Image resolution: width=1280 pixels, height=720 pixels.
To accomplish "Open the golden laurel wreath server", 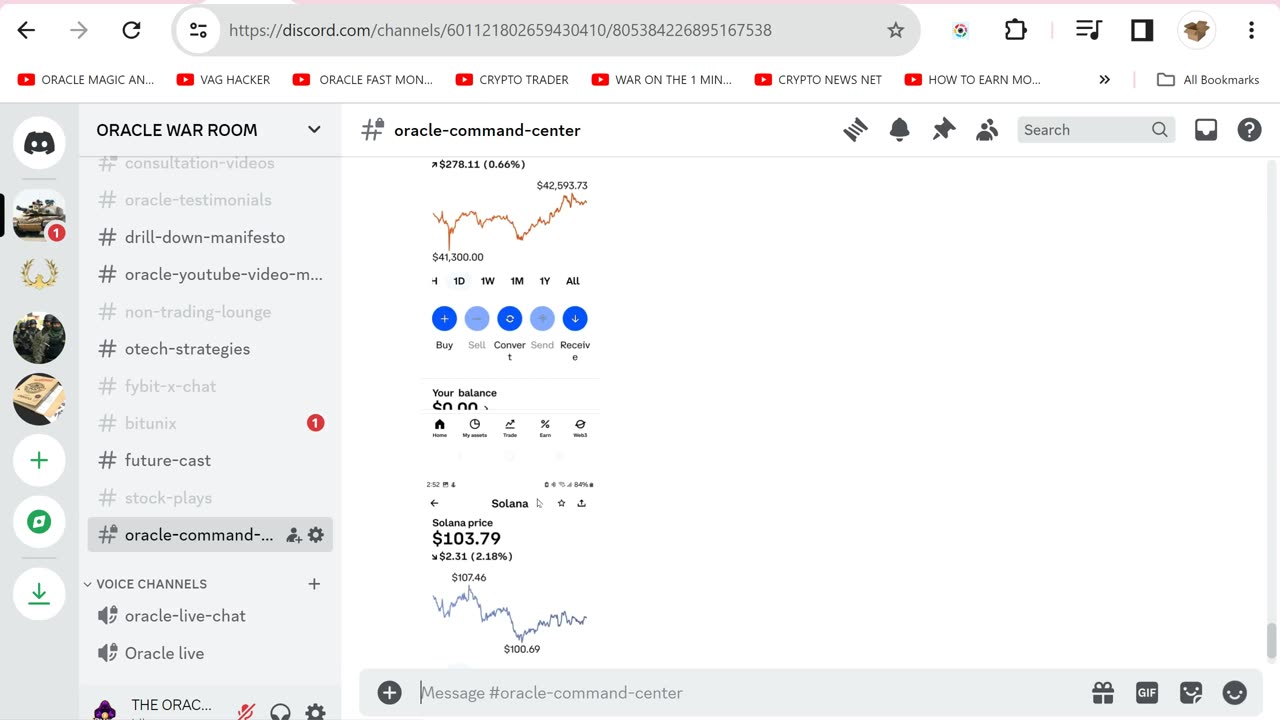I will click(x=39, y=274).
